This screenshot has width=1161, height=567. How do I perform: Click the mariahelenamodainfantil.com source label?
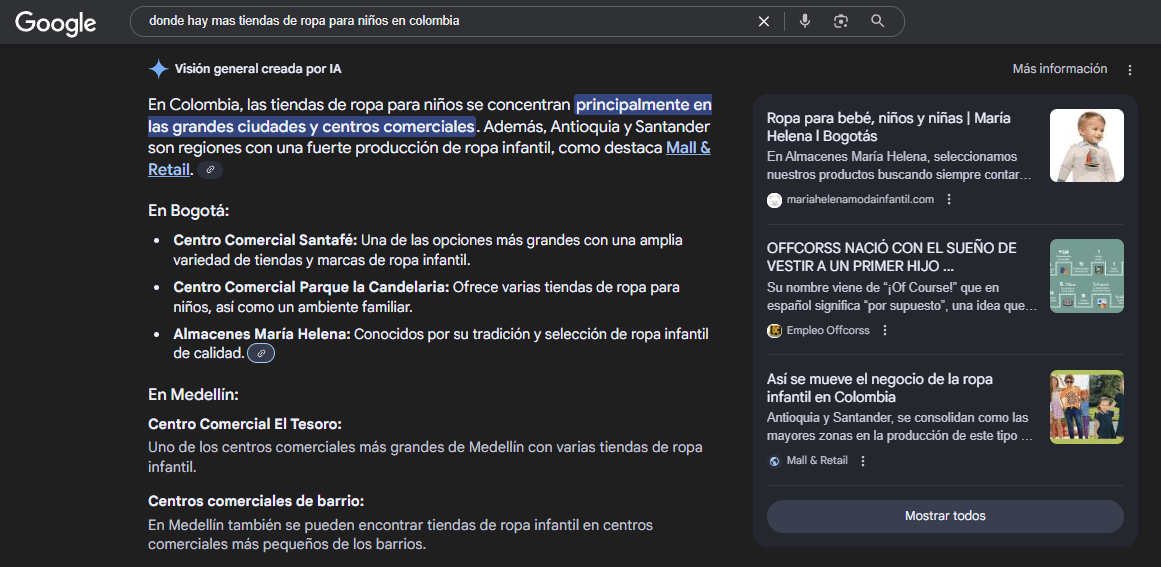[x=860, y=199]
